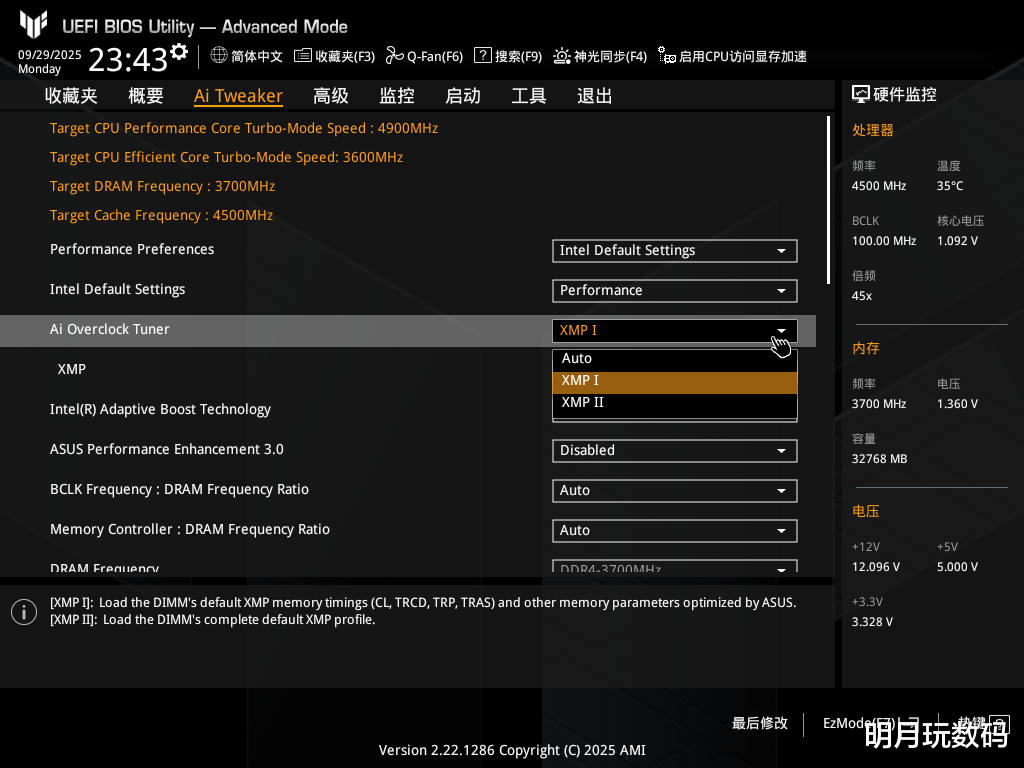The width and height of the screenshot is (1024, 768).
Task: Click the 3700 MHz memory frequency value
Action: 879,404
